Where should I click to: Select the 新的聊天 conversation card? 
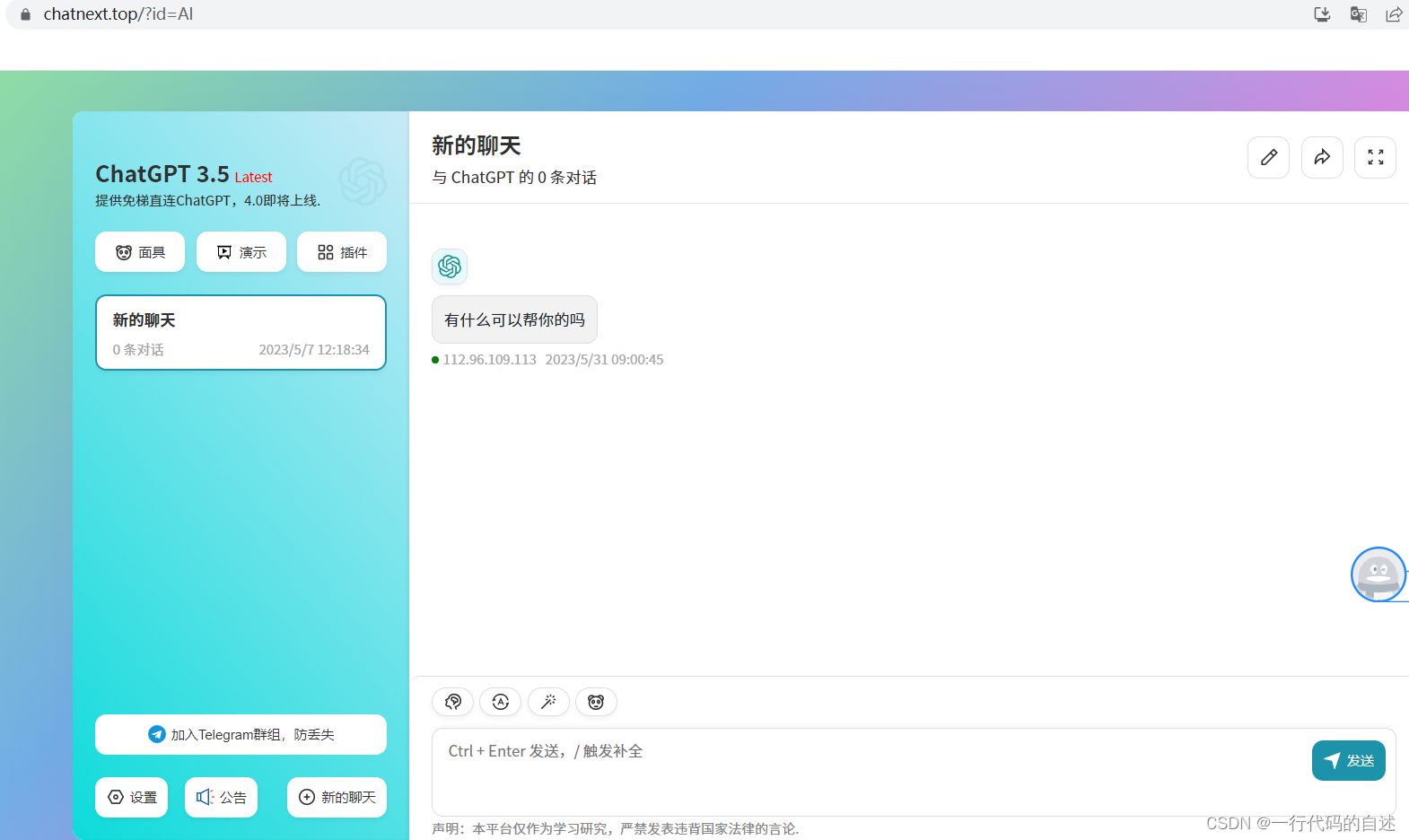(x=241, y=333)
